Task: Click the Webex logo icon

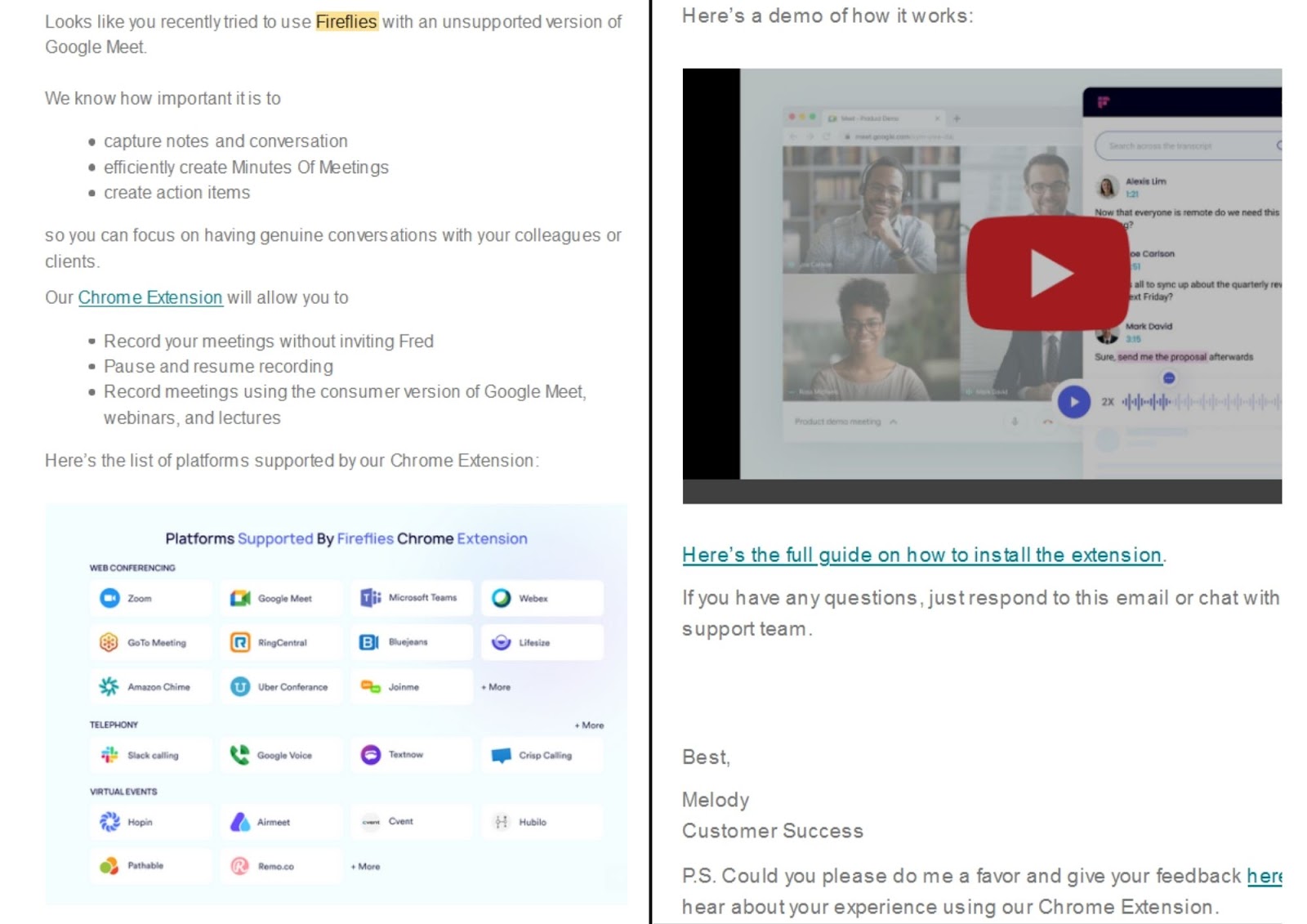Action: pos(502,598)
